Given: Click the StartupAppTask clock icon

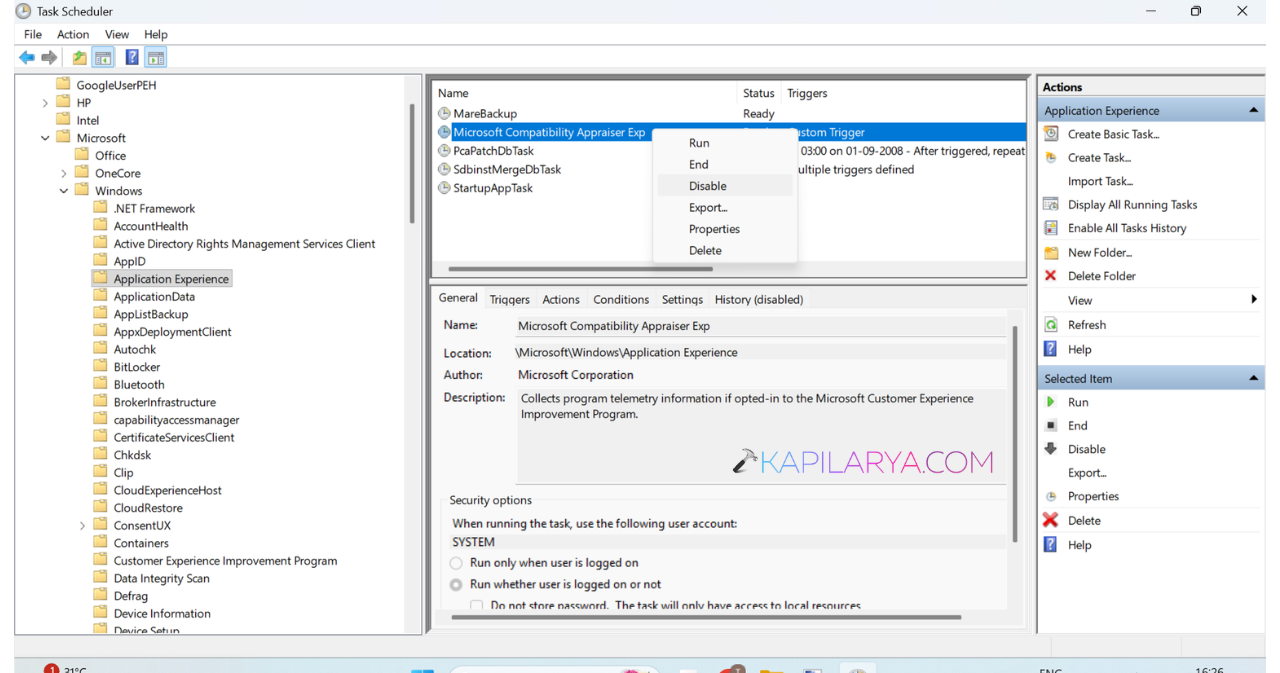Looking at the screenshot, I should pyautogui.click(x=444, y=188).
